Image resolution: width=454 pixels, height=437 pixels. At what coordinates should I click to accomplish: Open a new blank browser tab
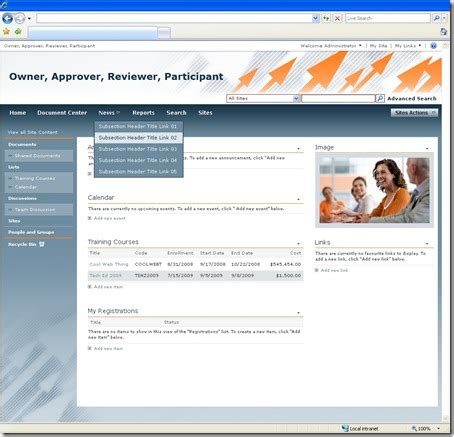coord(164,33)
